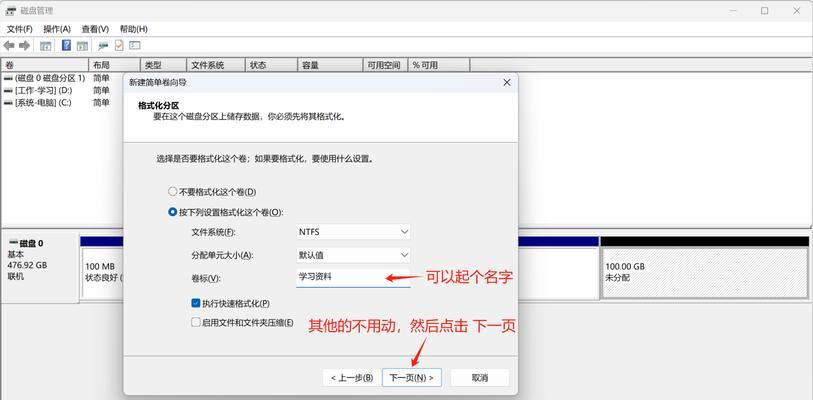The image size is (813, 400).
Task: Click the 下一页(N) next button
Action: tap(412, 378)
